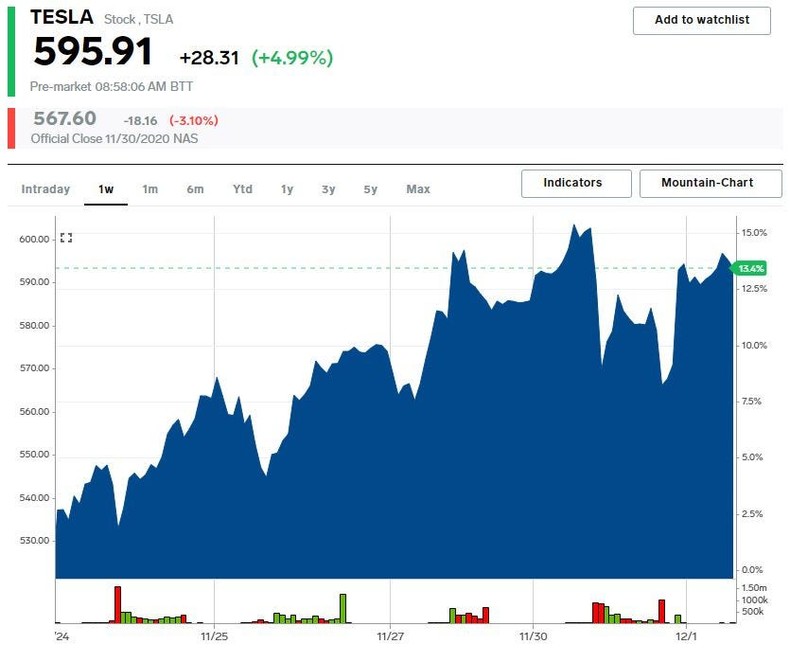Open the Indicators menu
790x662 pixels.
[x=576, y=183]
